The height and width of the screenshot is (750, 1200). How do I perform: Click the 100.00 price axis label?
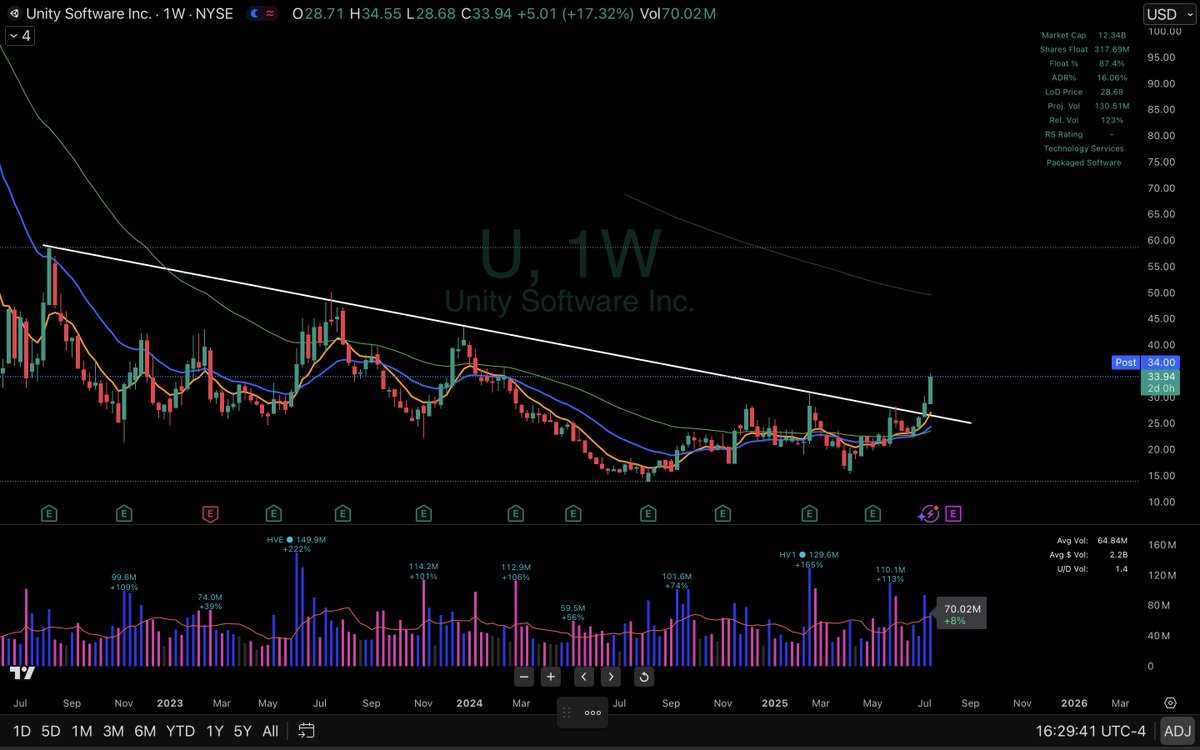[x=1164, y=31]
